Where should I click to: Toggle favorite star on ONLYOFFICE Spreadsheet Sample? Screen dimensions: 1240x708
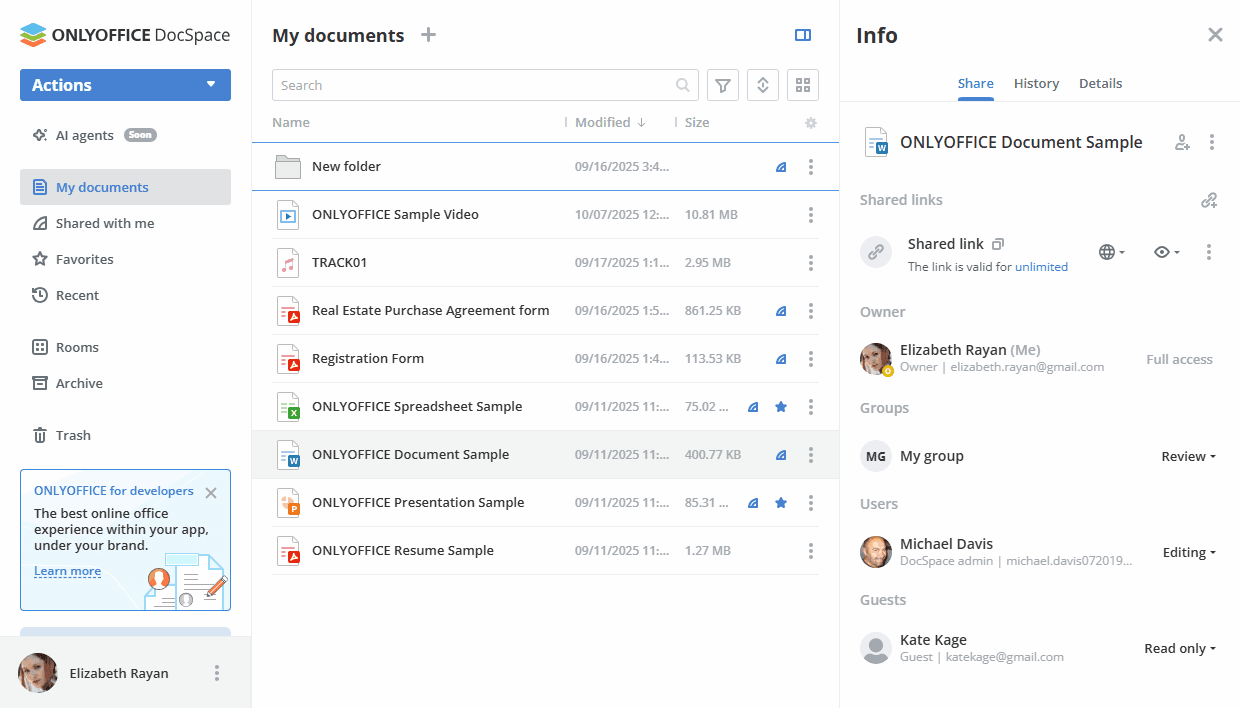click(x=781, y=407)
